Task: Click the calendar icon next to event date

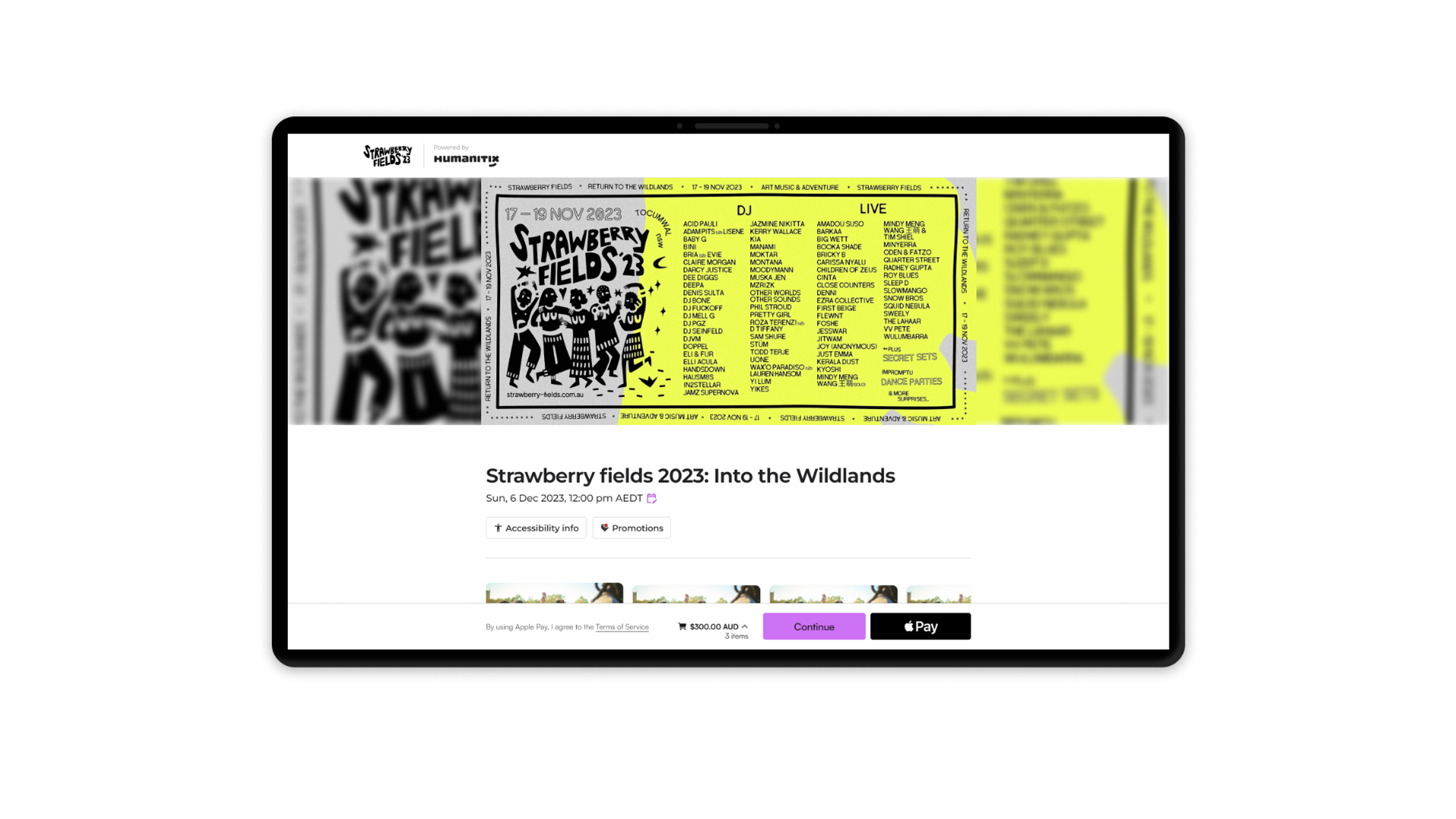Action: click(x=652, y=498)
